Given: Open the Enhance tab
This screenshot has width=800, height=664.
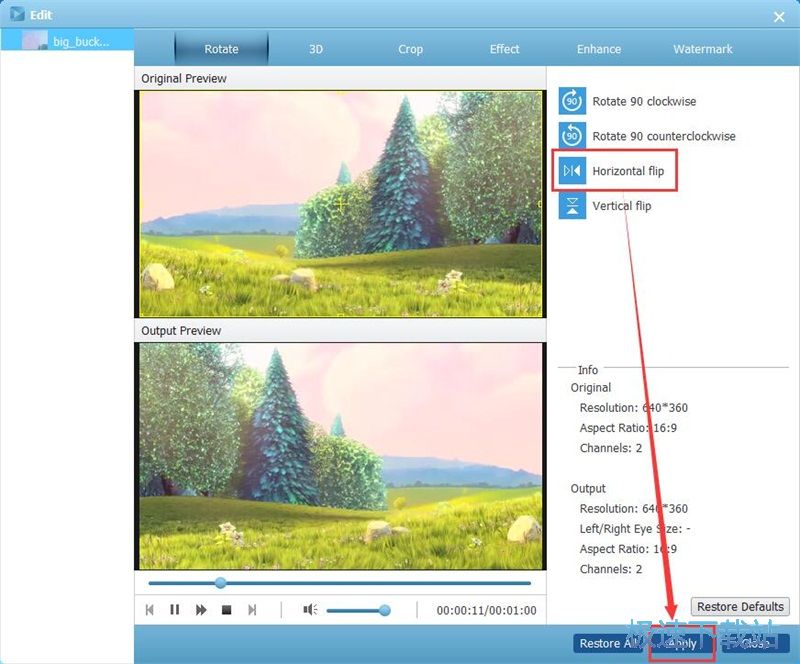Looking at the screenshot, I should [599, 49].
